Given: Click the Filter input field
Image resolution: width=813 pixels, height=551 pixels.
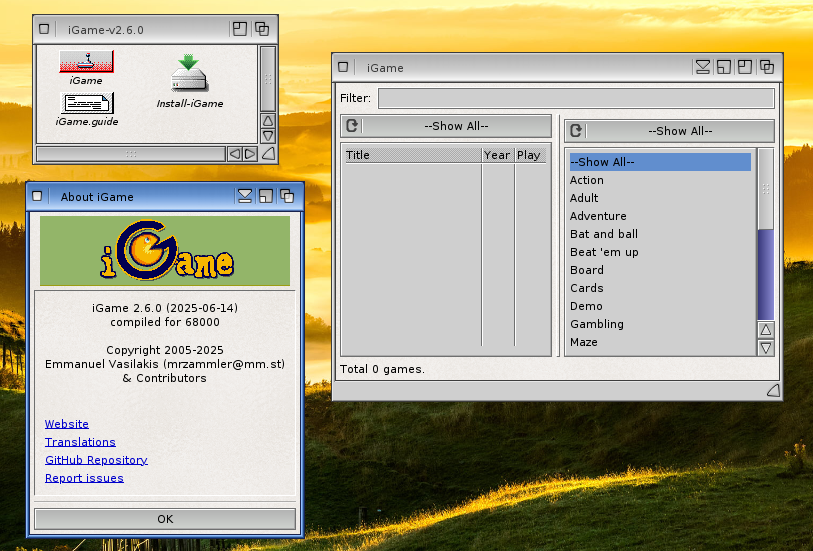Looking at the screenshot, I should click(576, 98).
